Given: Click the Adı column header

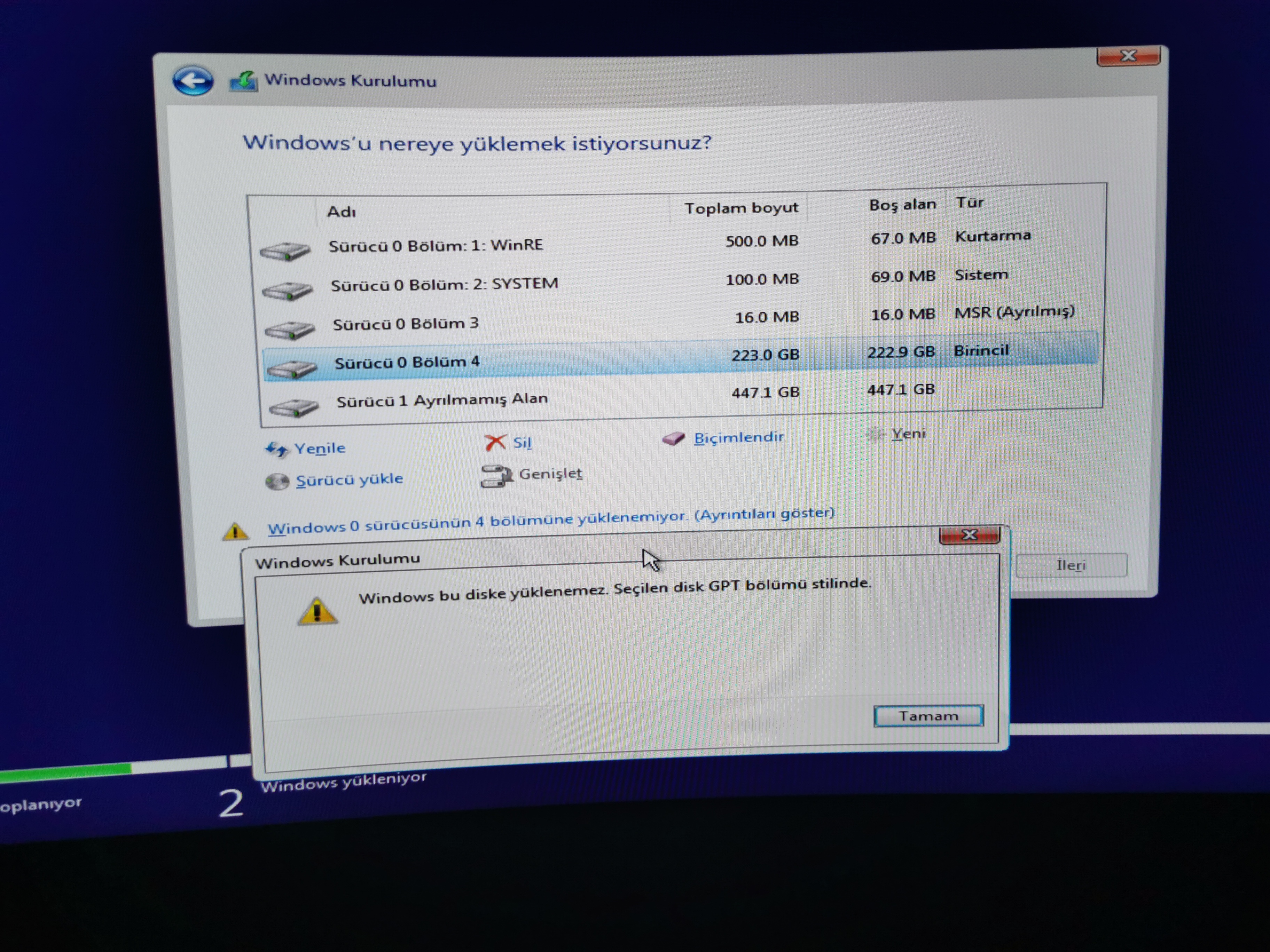Looking at the screenshot, I should [x=342, y=212].
